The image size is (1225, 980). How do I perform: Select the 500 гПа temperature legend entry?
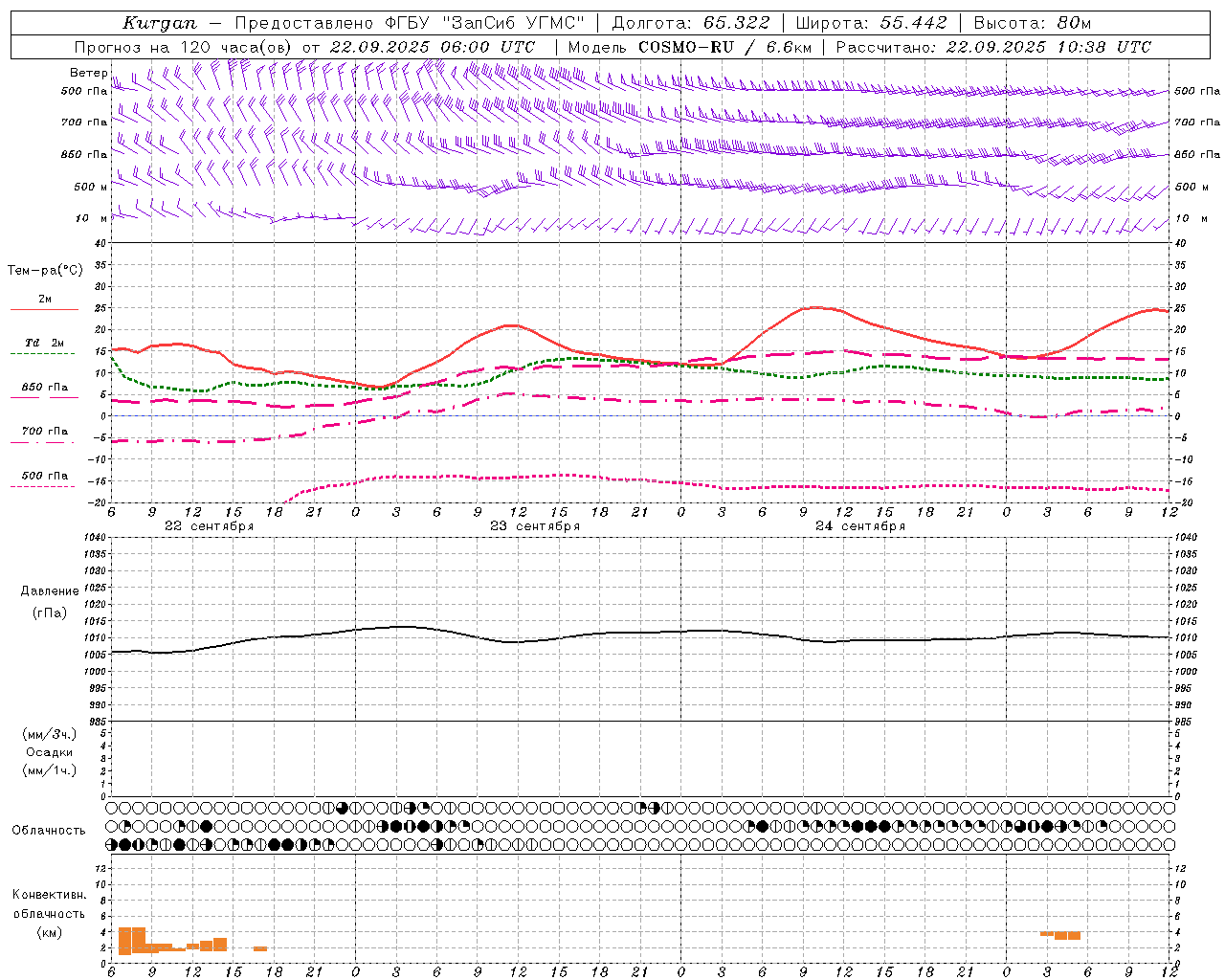(x=45, y=475)
